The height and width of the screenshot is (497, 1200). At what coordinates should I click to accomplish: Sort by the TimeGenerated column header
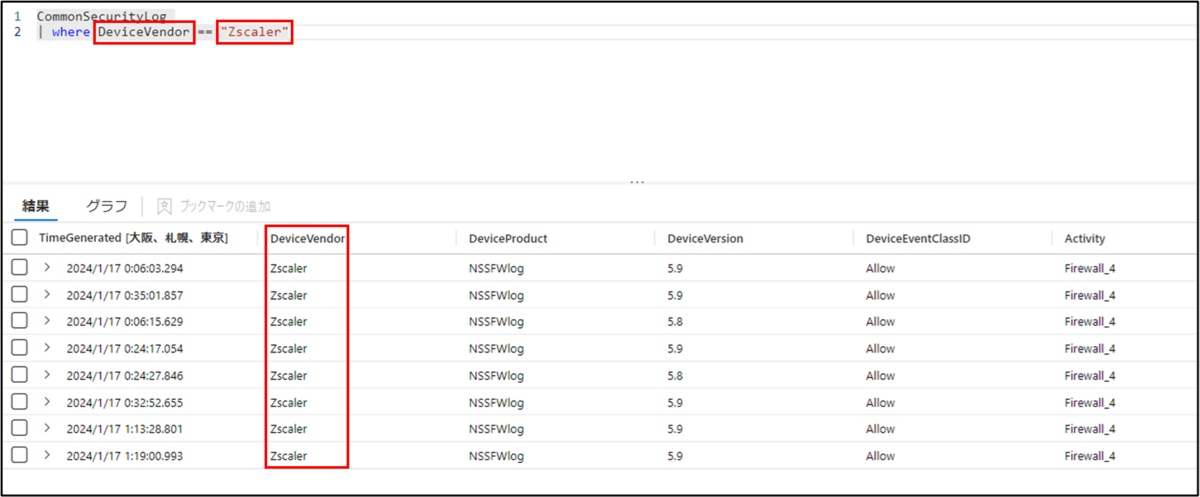click(133, 238)
